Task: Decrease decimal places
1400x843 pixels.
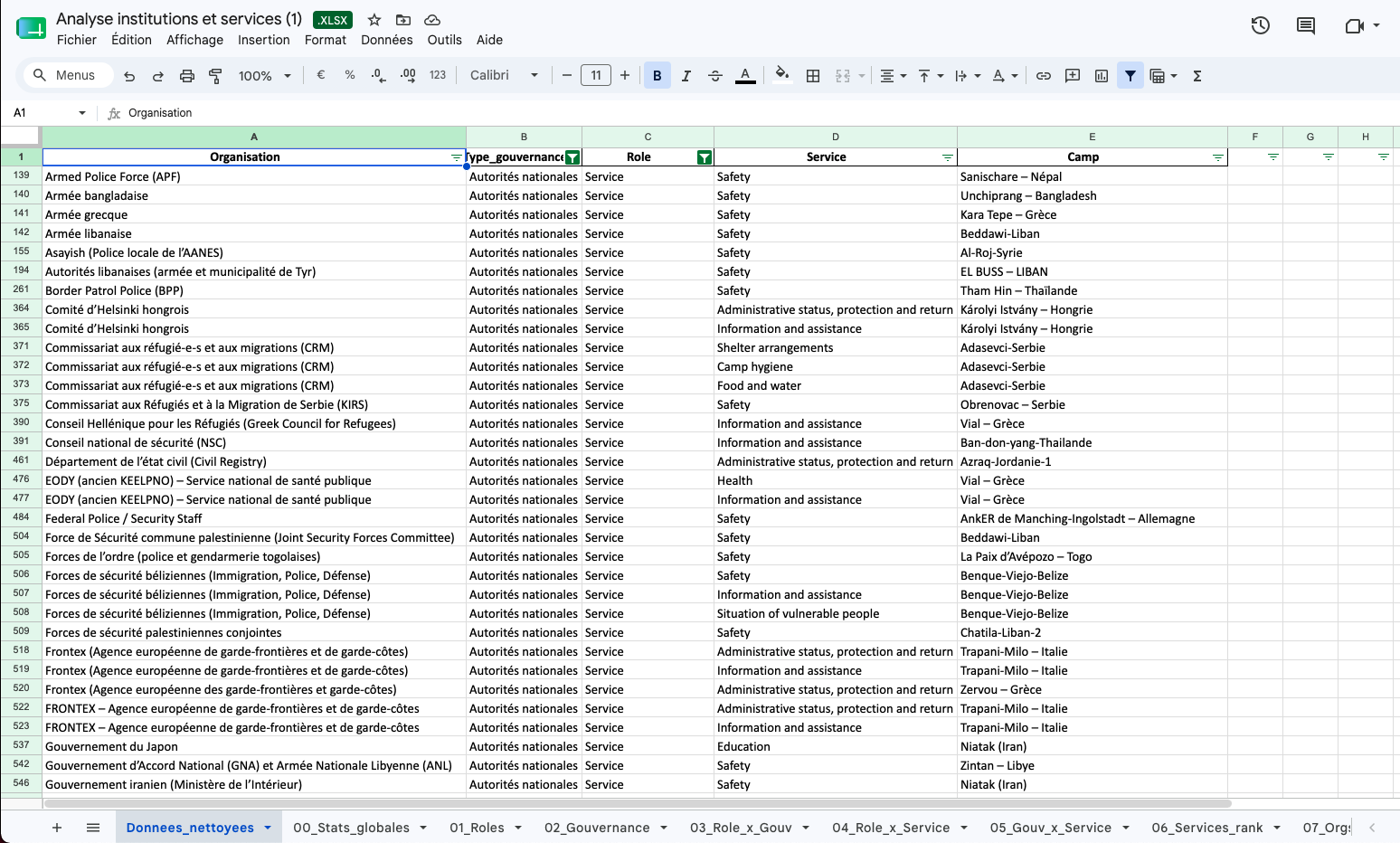Action: [379, 75]
